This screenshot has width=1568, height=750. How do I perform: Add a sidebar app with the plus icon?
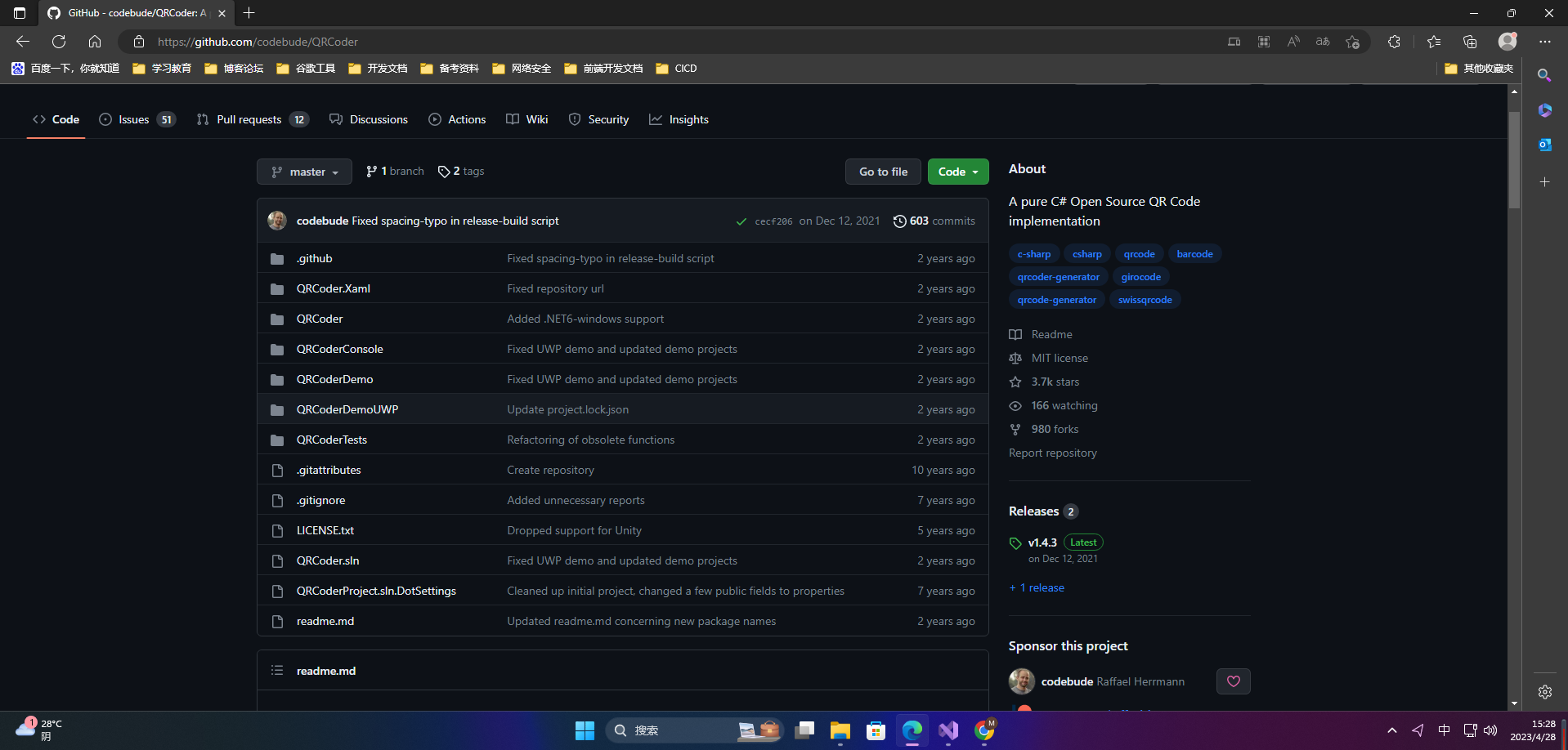tap(1544, 181)
